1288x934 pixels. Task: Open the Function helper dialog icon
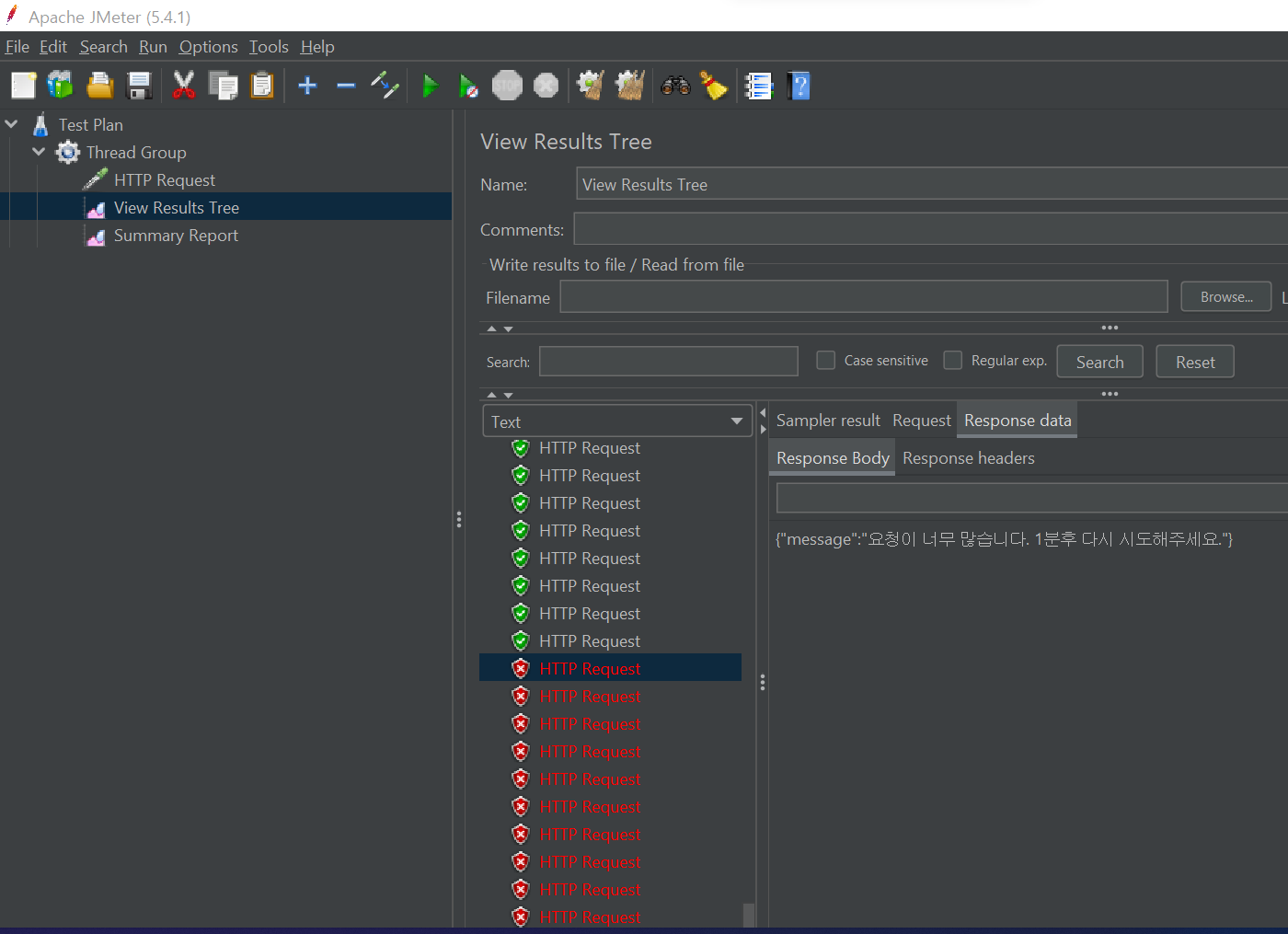pos(759,86)
